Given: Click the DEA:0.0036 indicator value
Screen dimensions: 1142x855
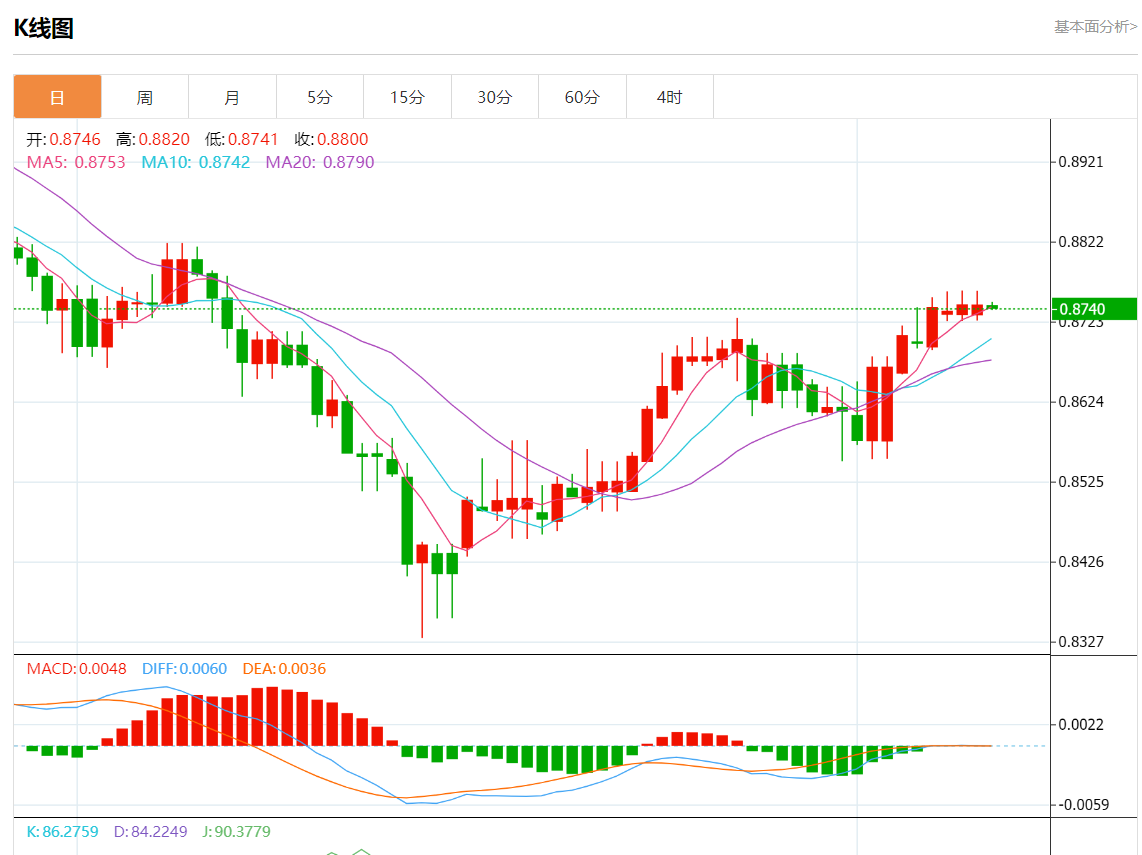Looking at the screenshot, I should click(284, 669).
